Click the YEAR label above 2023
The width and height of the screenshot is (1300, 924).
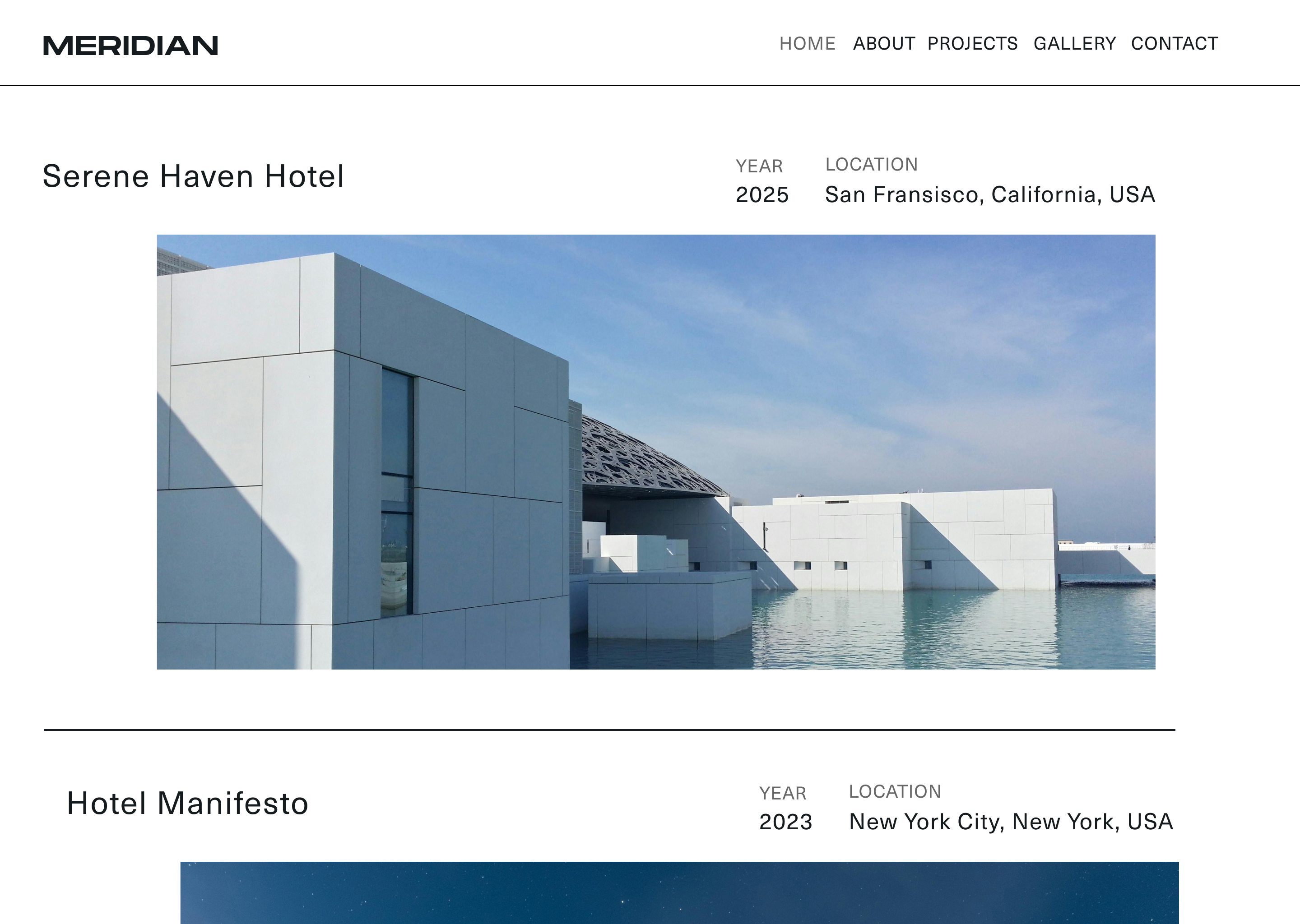point(783,793)
